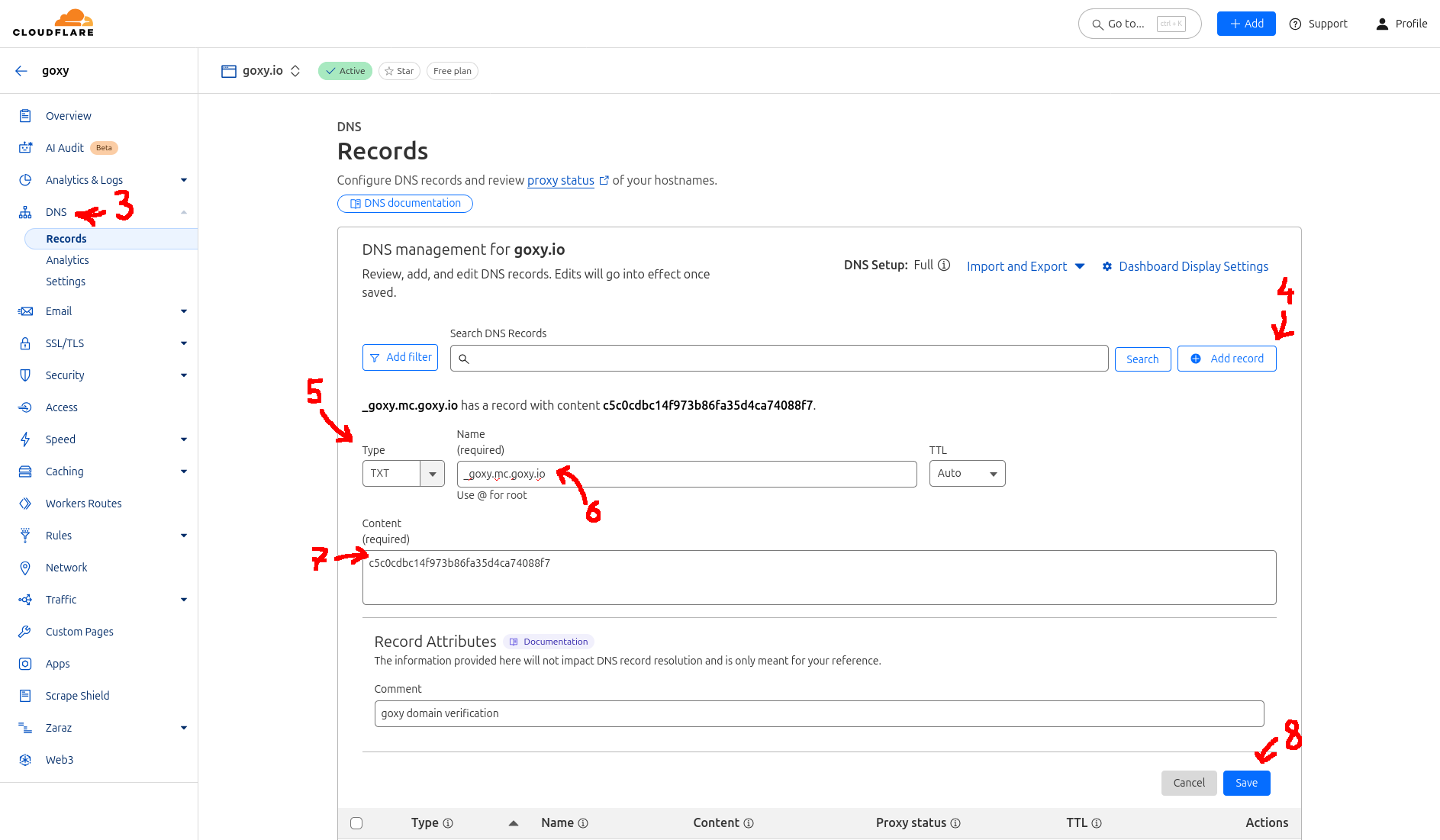The image size is (1440, 840).
Task: Open the Overview page in sidebar
Action: click(x=69, y=115)
